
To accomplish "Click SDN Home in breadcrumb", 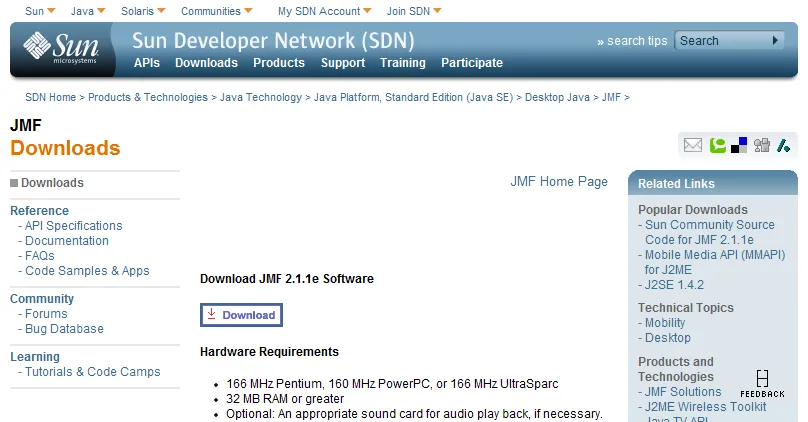I will point(50,97).
